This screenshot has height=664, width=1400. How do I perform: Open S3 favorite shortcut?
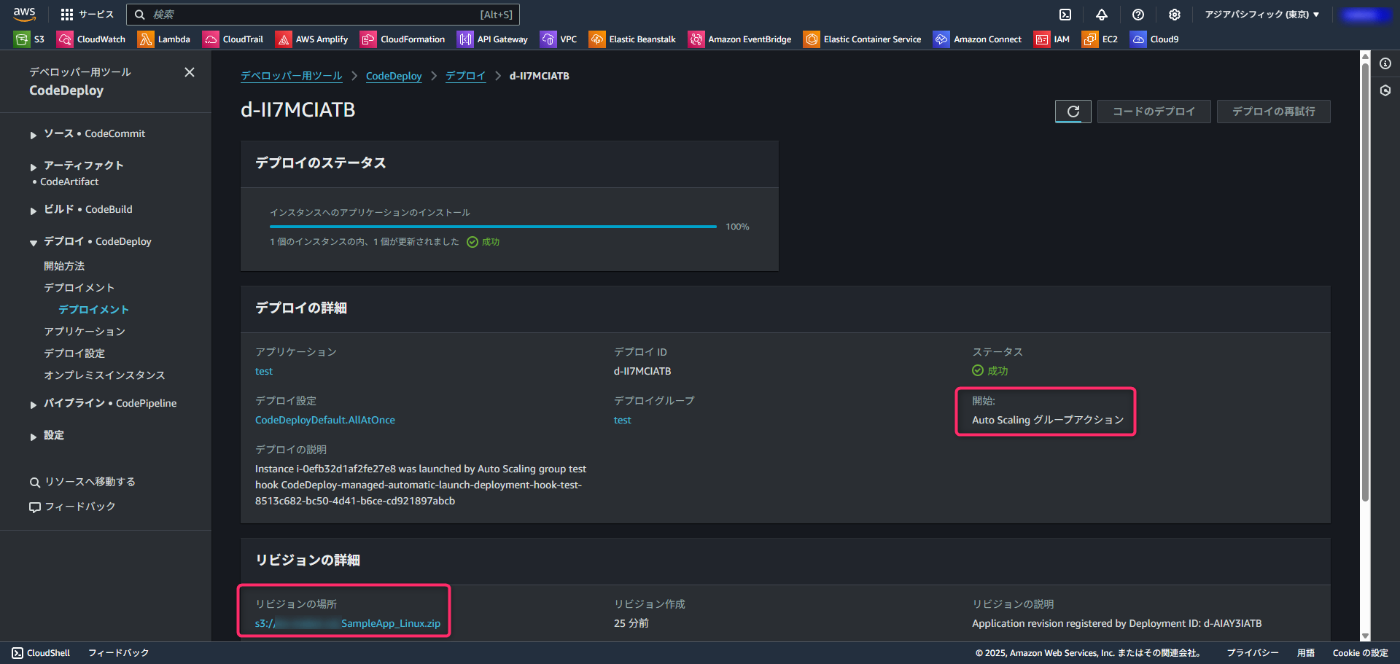[x=29, y=39]
